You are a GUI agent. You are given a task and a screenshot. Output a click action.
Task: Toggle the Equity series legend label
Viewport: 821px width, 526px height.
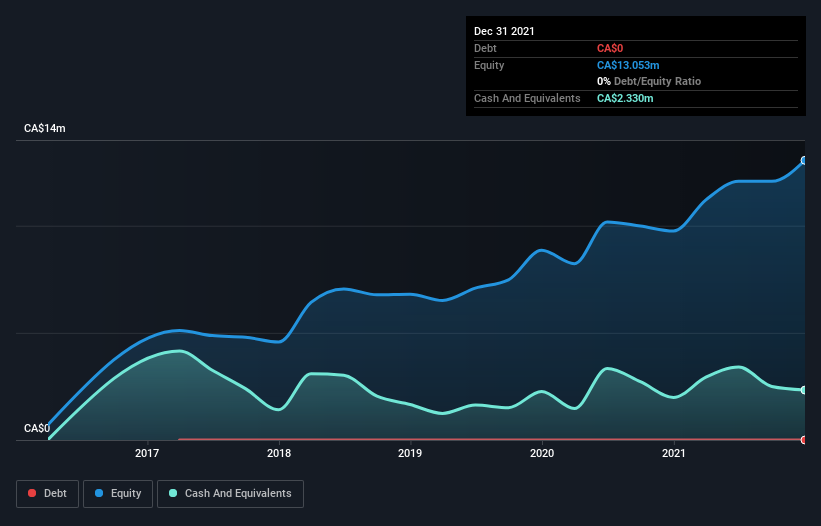point(125,493)
